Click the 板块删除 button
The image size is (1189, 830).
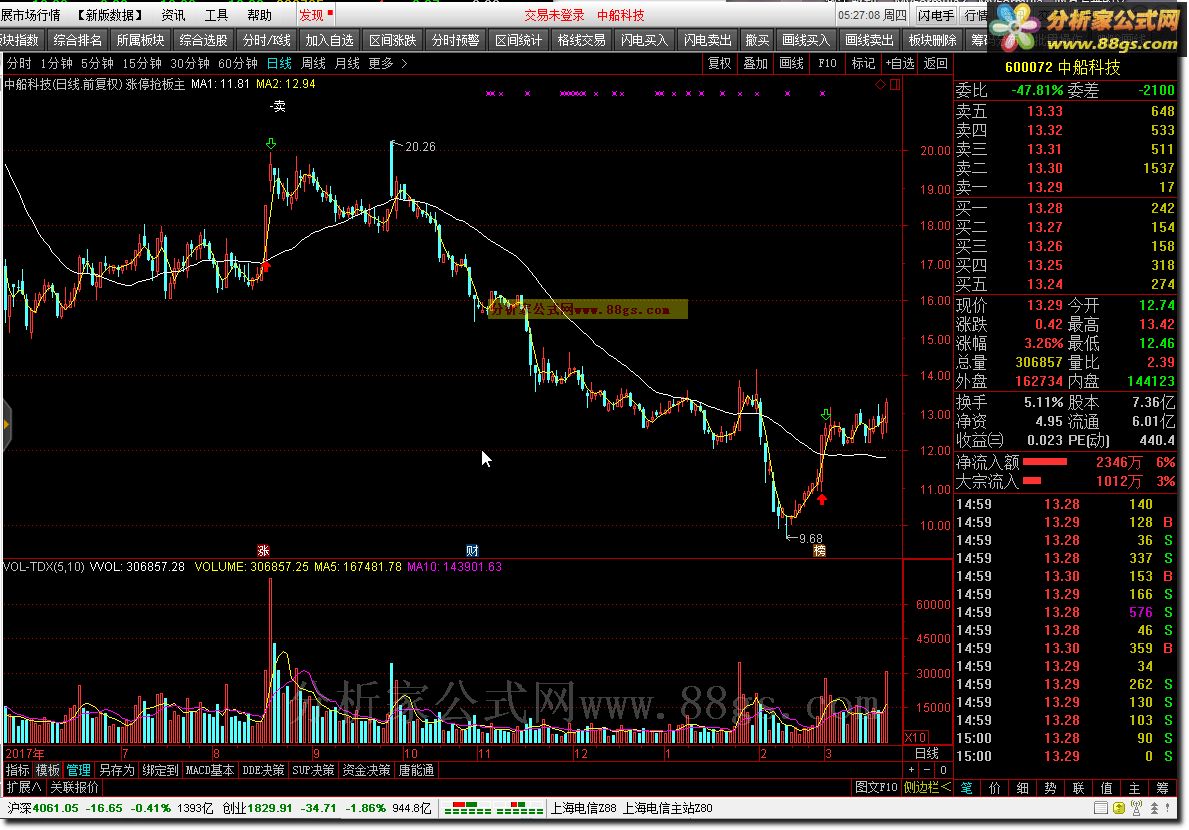(x=933, y=40)
